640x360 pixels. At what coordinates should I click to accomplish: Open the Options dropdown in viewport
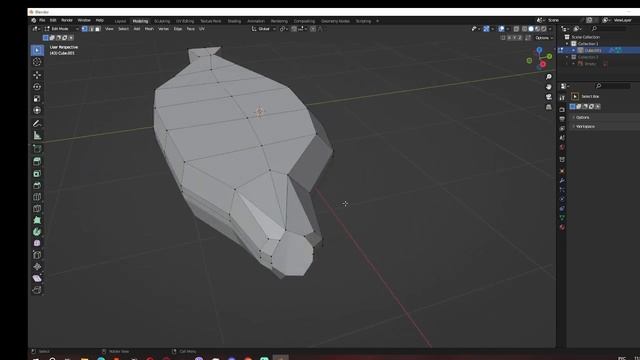click(544, 38)
